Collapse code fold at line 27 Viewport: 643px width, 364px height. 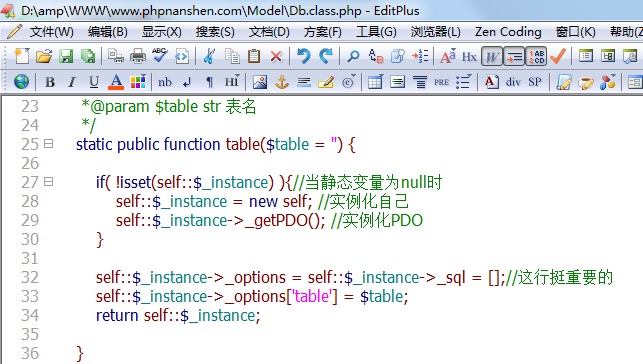click(48, 182)
